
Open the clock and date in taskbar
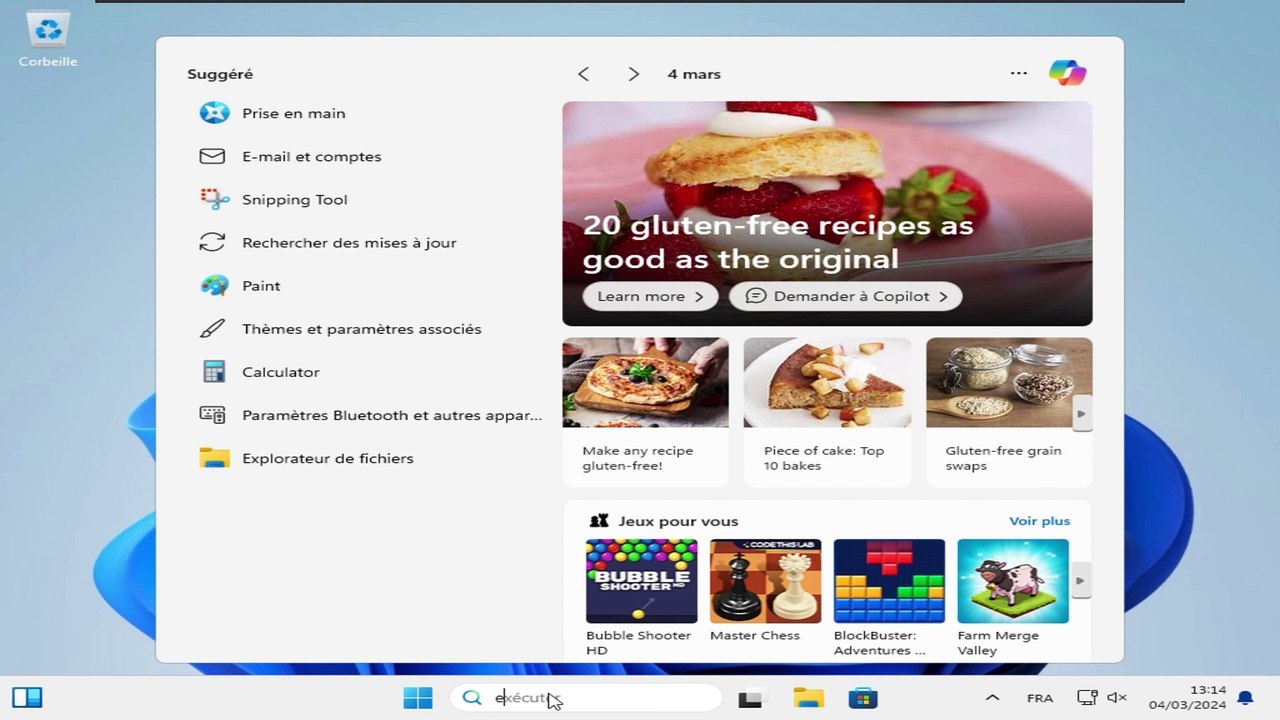coord(1187,697)
